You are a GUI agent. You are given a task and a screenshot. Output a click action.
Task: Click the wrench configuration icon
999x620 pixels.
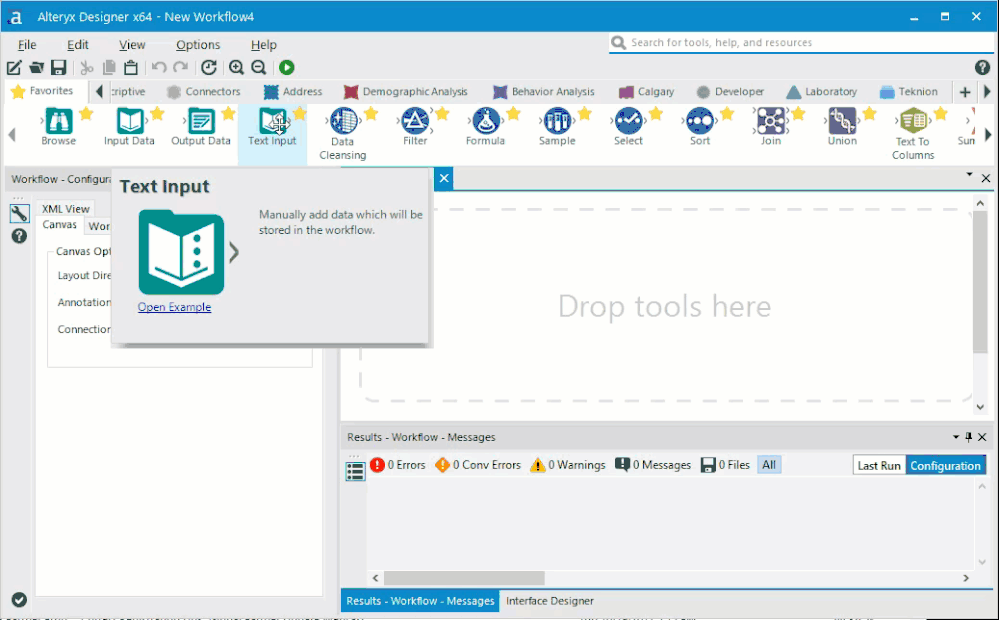(x=19, y=213)
